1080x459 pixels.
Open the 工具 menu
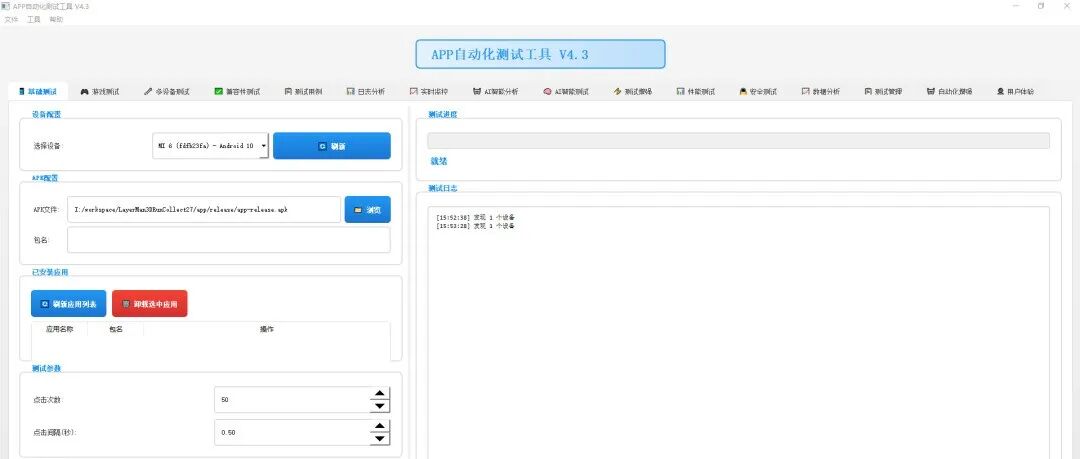click(34, 19)
